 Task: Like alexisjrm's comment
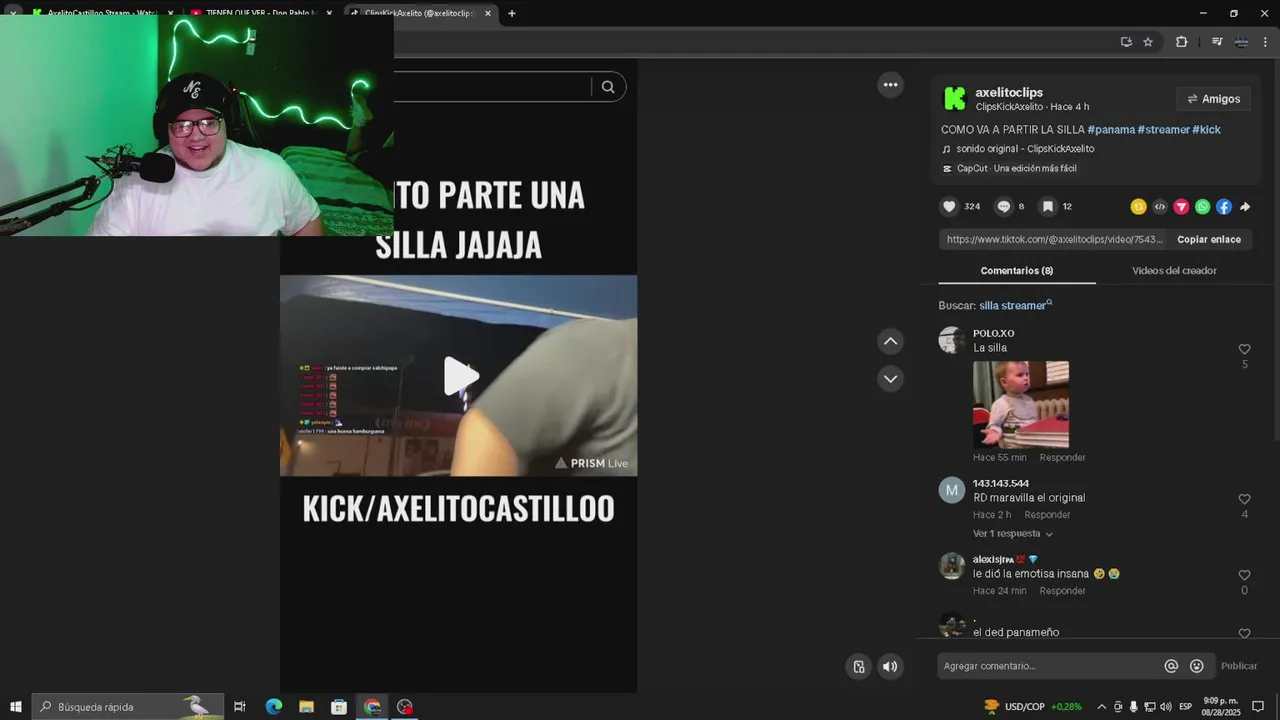[x=1245, y=575]
